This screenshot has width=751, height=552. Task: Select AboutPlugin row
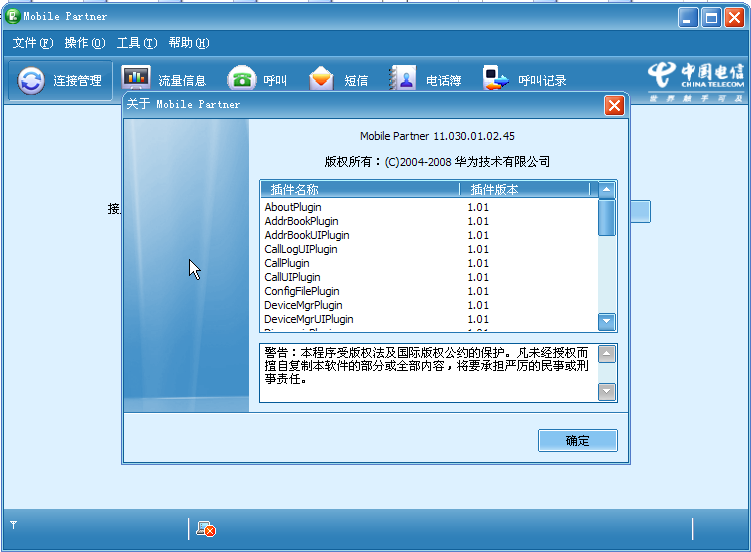430,207
